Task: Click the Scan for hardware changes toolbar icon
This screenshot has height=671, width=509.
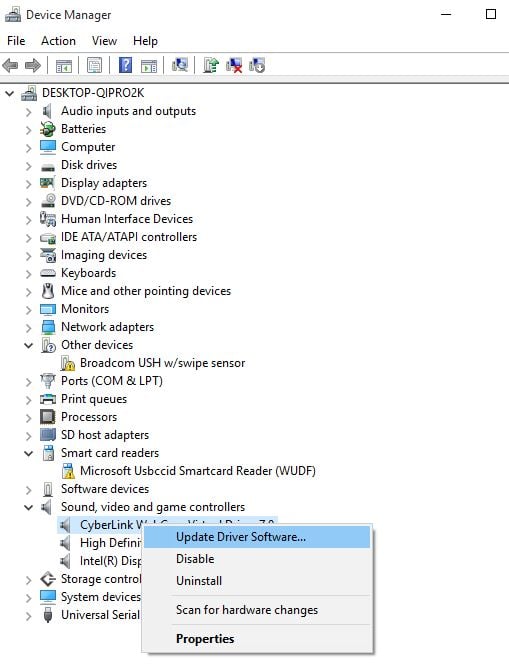Action: click(180, 65)
